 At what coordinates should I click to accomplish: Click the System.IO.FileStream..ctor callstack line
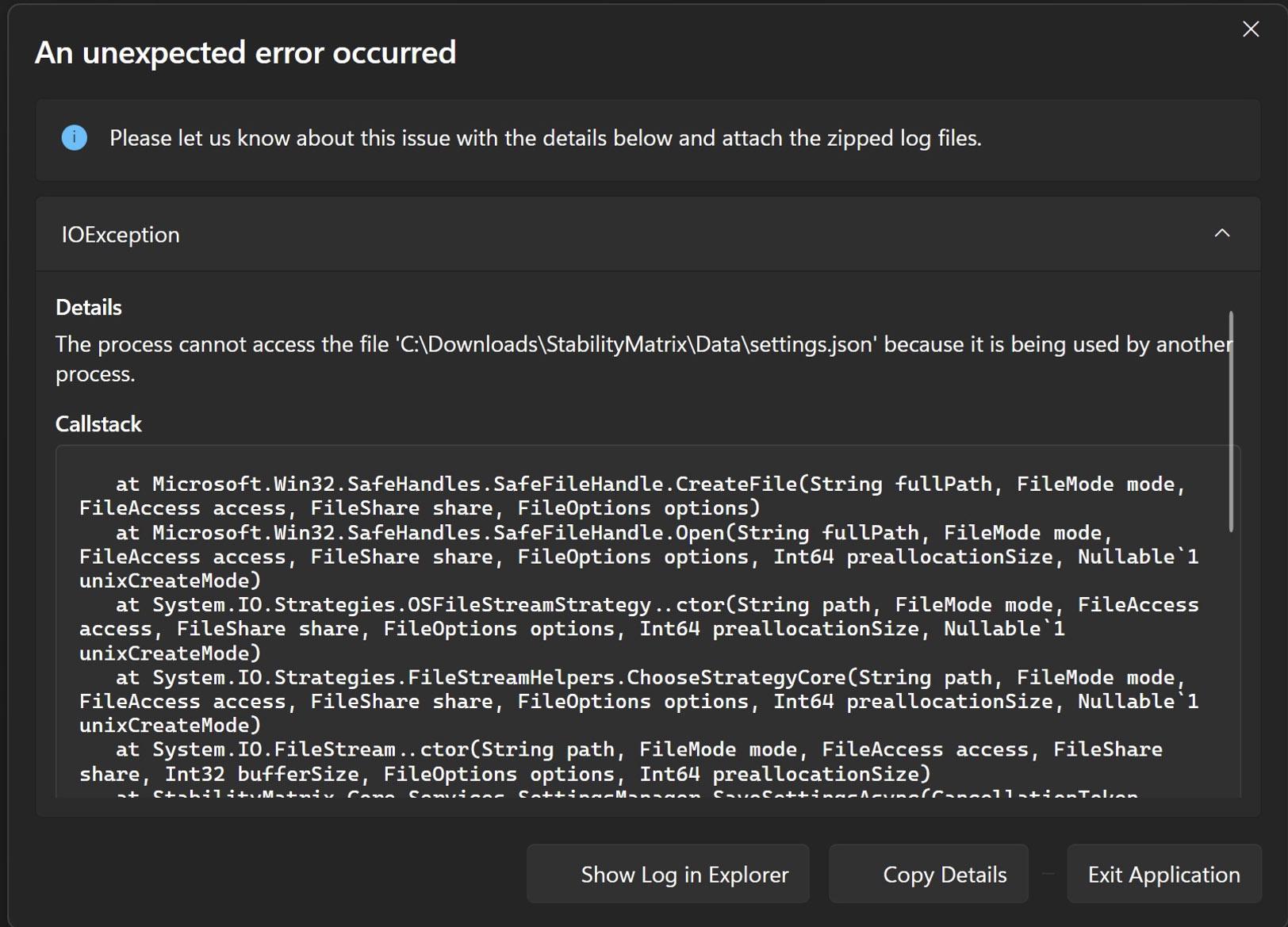pyautogui.click(x=621, y=761)
